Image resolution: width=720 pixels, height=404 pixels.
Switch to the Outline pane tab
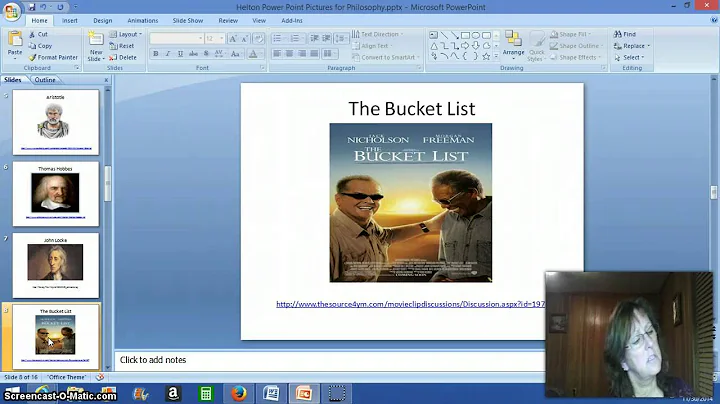tap(45, 79)
